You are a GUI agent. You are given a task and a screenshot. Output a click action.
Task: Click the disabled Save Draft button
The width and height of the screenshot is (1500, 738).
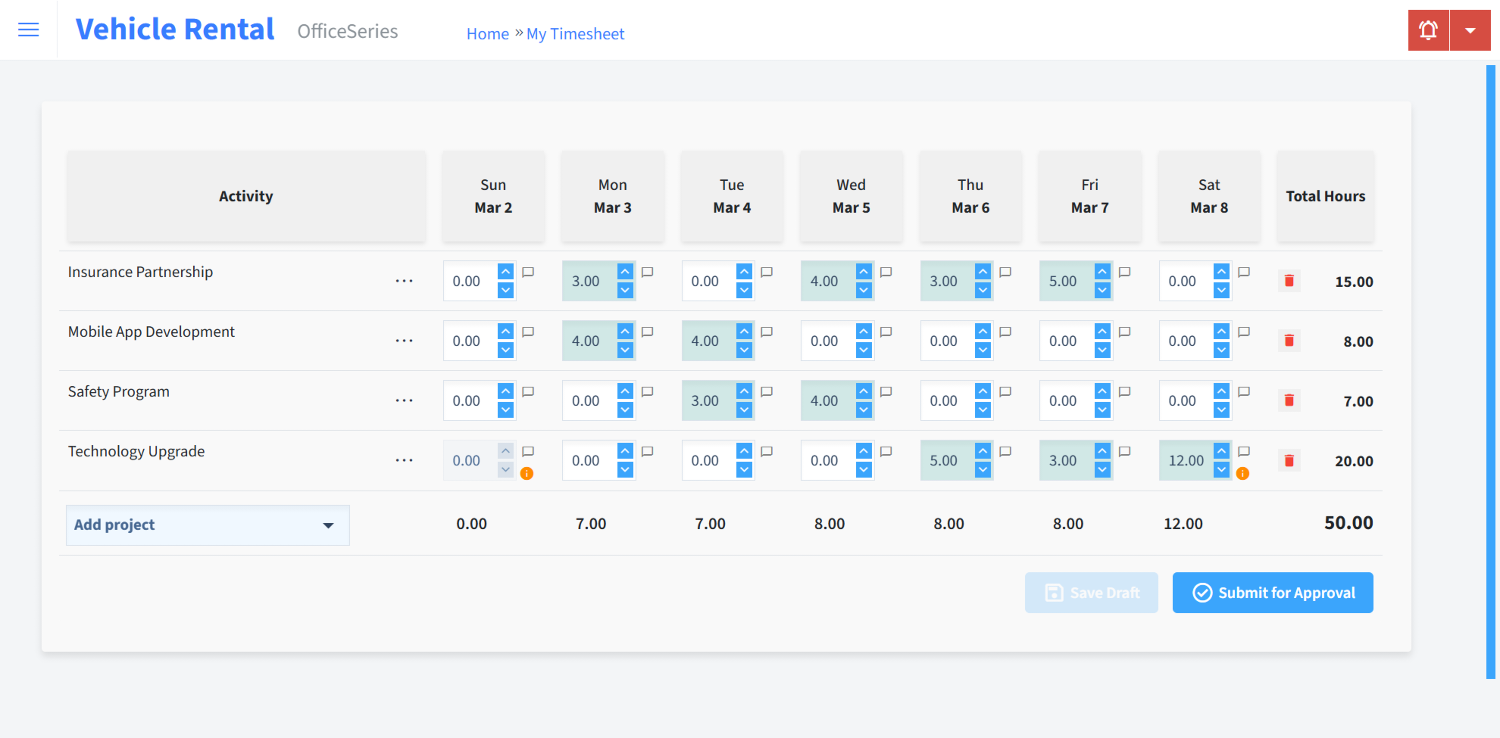(x=1091, y=592)
